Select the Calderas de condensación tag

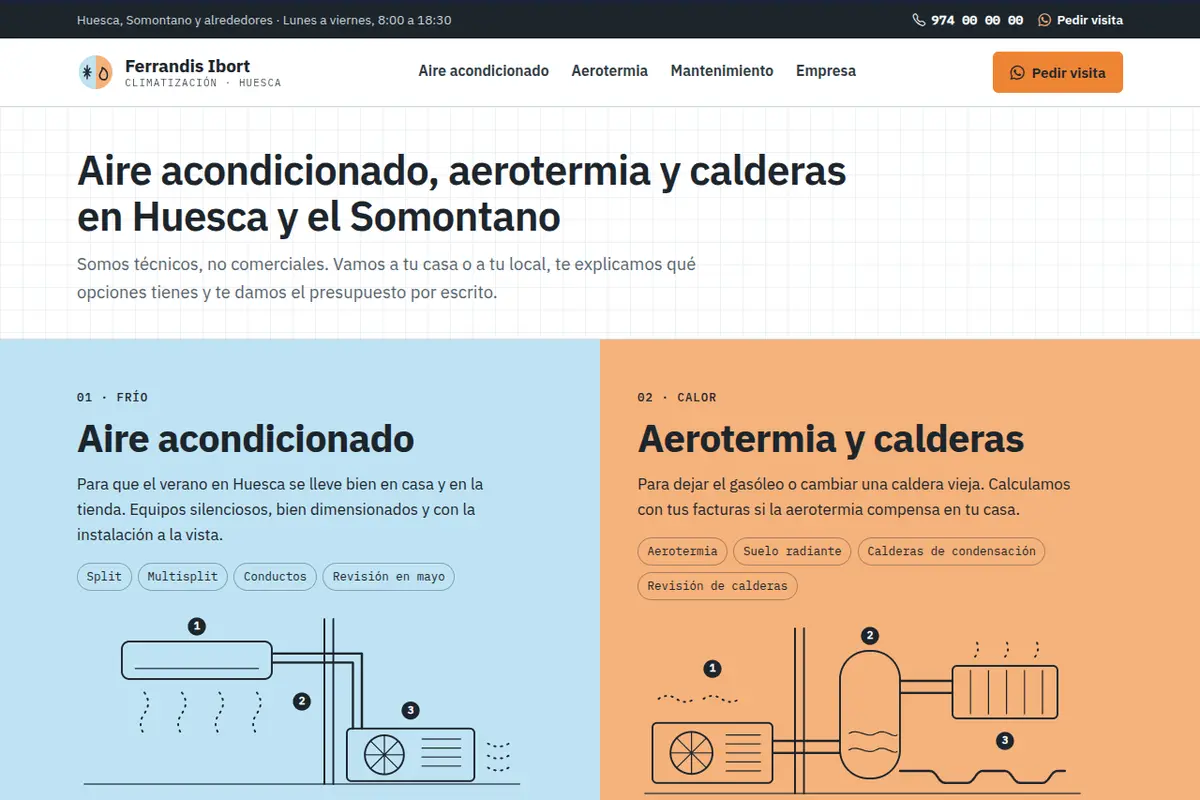click(952, 551)
